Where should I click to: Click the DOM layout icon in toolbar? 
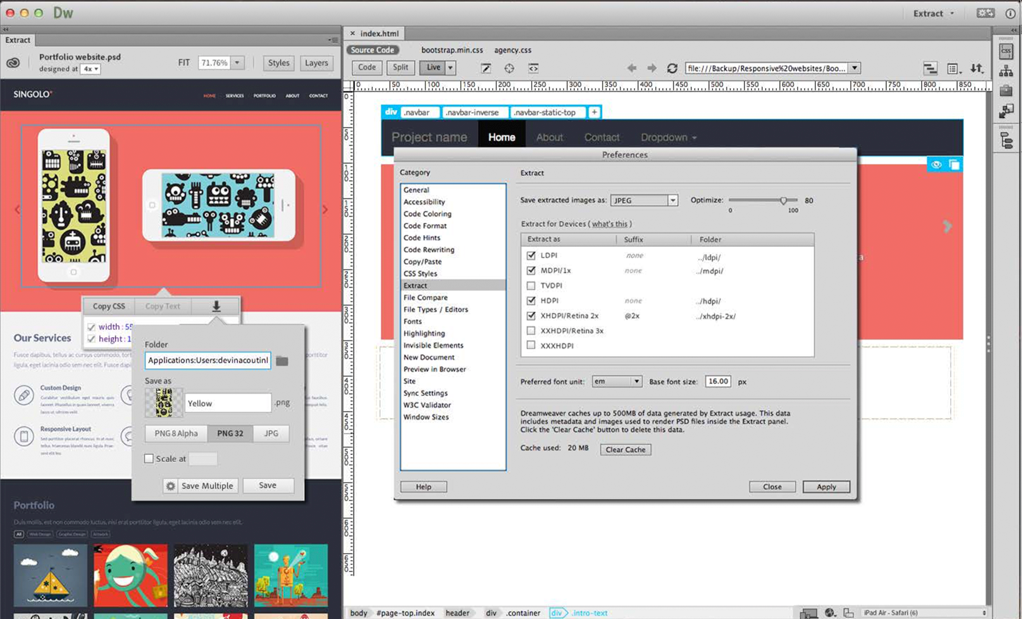tap(930, 68)
